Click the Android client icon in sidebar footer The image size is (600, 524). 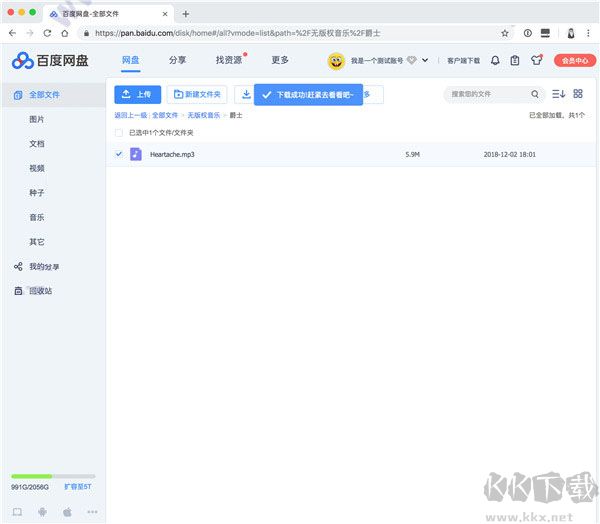pos(42,511)
